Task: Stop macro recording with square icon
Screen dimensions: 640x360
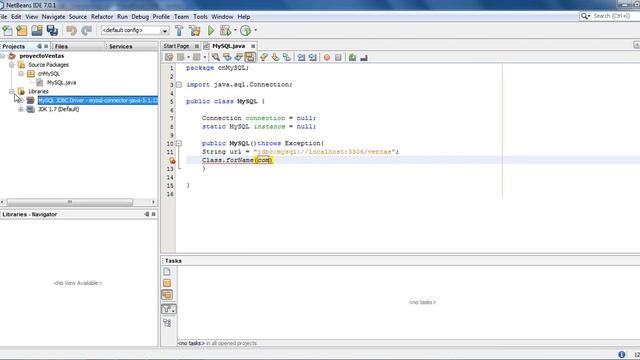Action: [x=338, y=58]
